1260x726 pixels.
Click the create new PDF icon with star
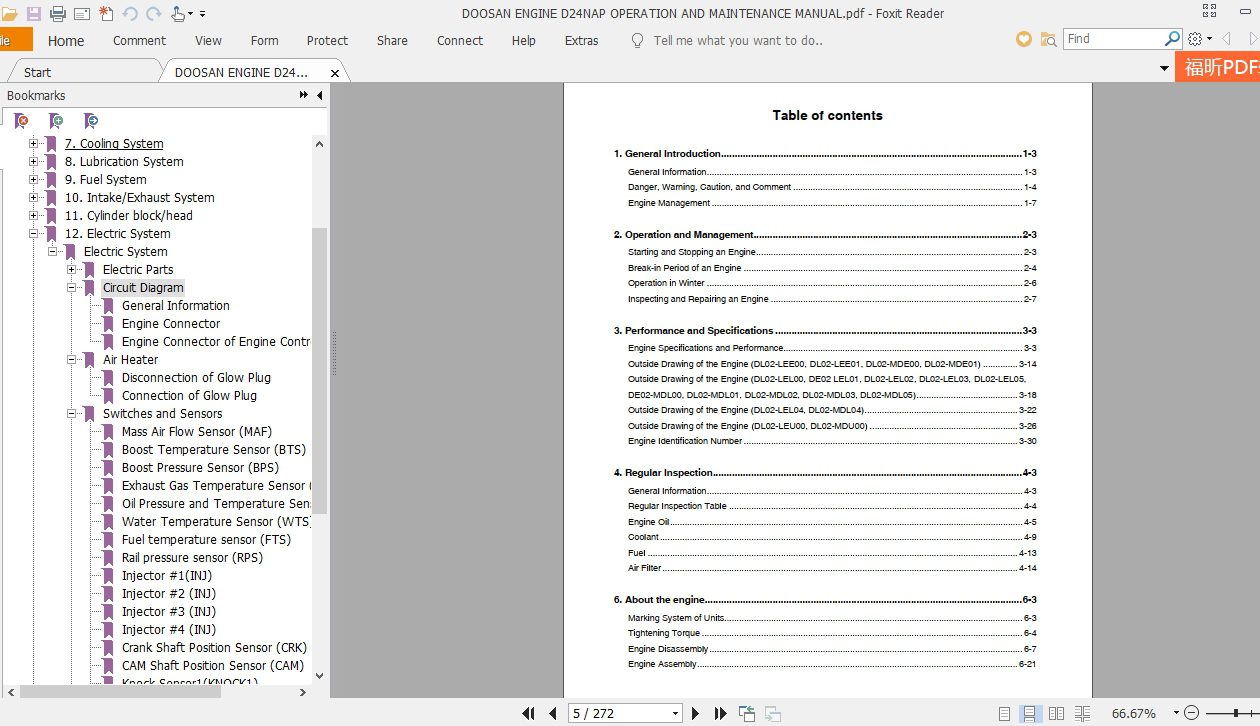pos(106,14)
